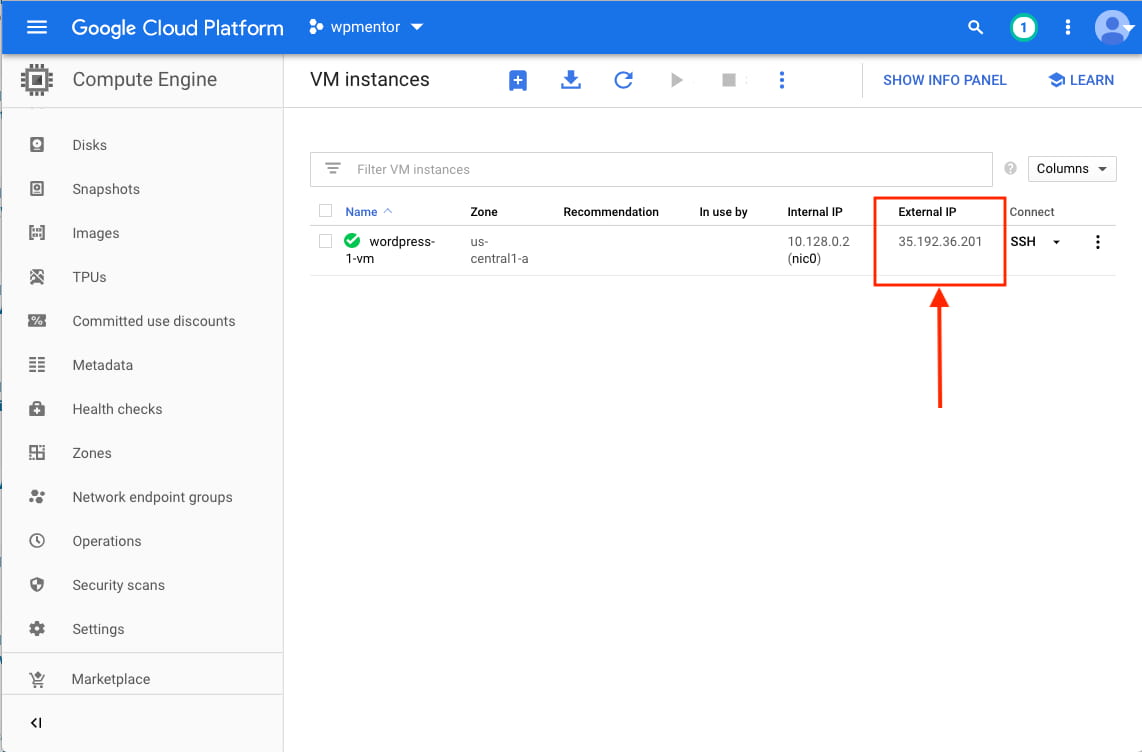Image resolution: width=1142 pixels, height=752 pixels.
Task: Click the Compute Engine chip icon
Action: pos(36,79)
